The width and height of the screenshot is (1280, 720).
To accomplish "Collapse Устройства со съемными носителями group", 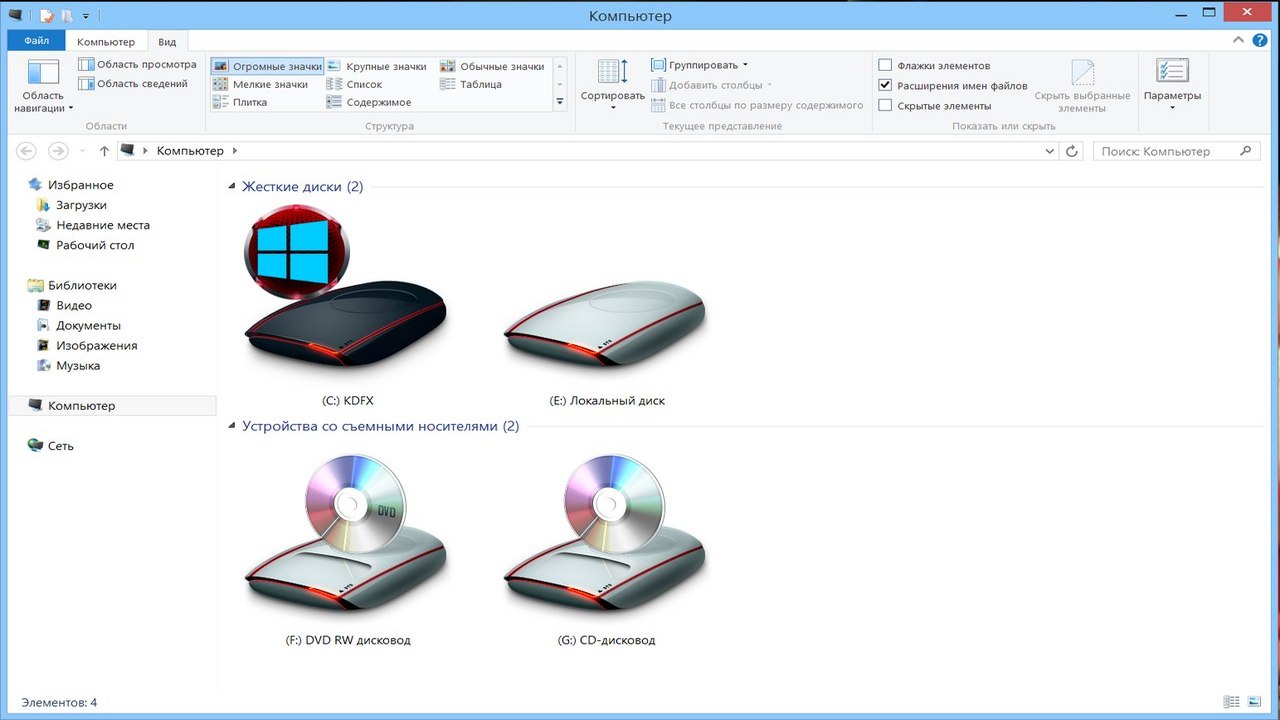I will [233, 427].
